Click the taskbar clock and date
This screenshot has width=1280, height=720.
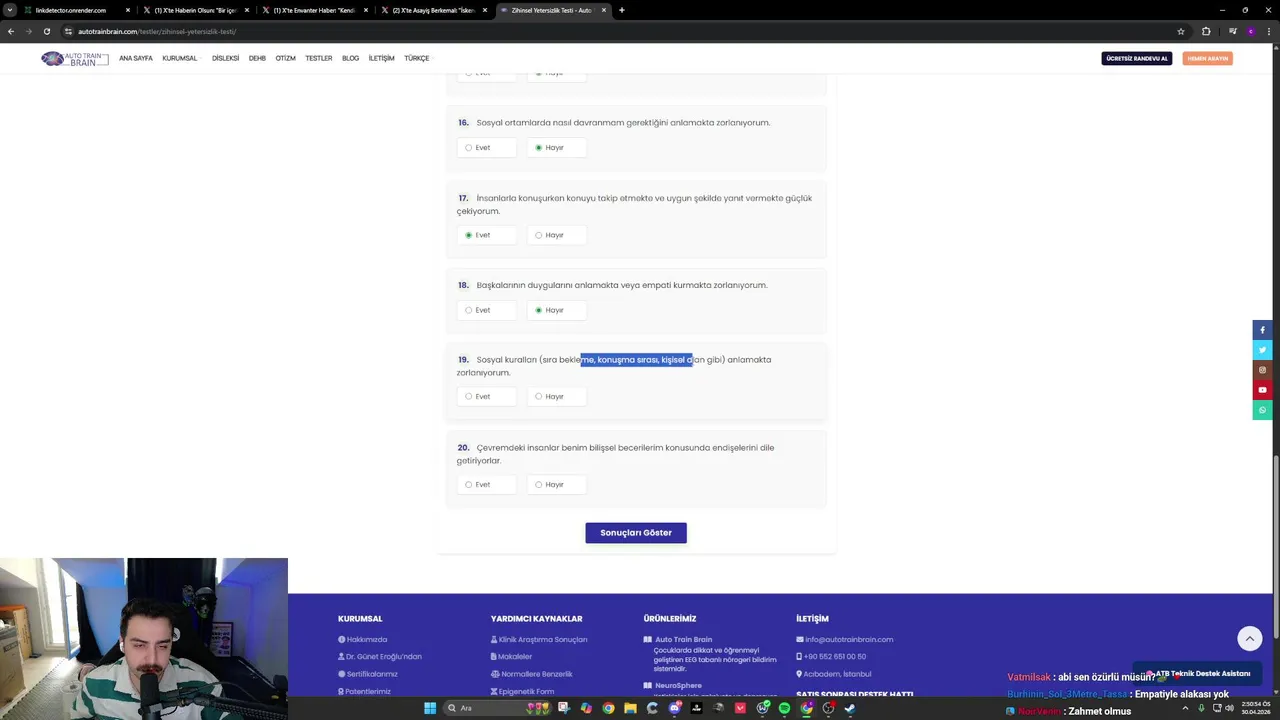(x=1256, y=708)
